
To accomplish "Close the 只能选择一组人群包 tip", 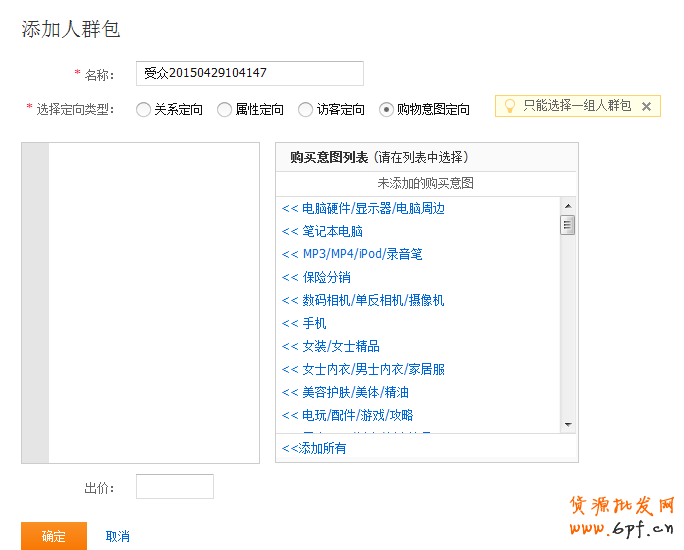I will (646, 106).
